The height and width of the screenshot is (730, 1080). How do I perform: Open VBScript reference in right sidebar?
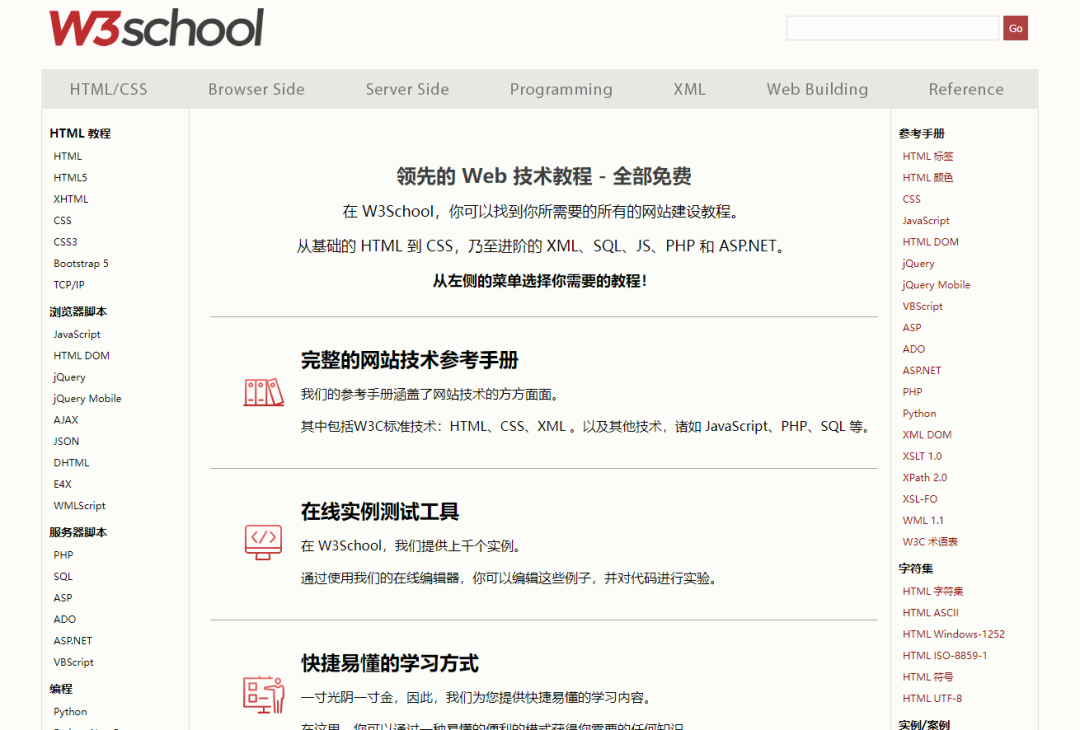tap(922, 306)
